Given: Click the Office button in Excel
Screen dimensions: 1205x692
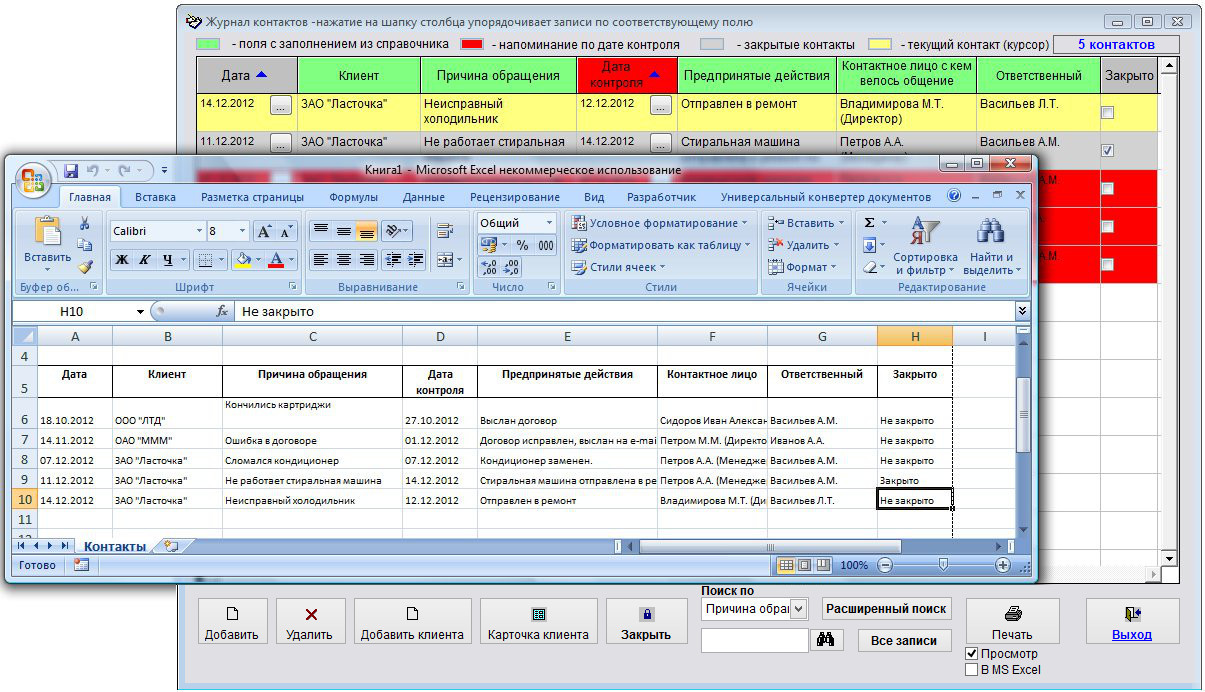Looking at the screenshot, I should (34, 178).
